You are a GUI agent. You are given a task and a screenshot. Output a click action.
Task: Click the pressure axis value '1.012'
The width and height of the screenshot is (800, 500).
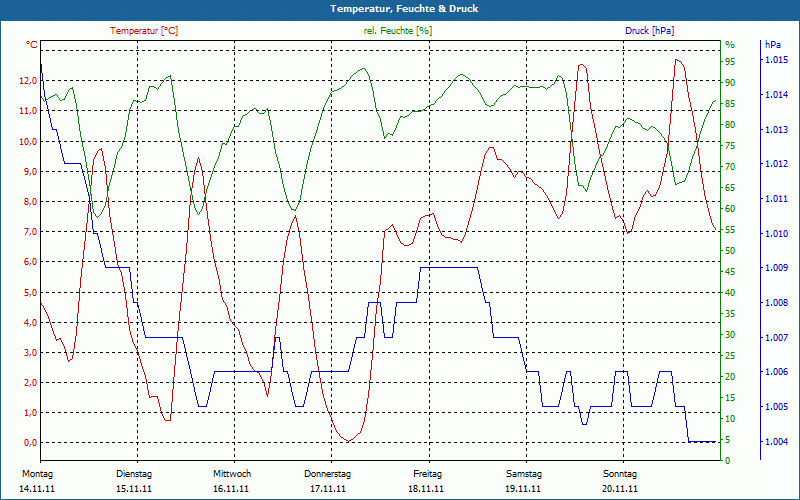point(776,164)
